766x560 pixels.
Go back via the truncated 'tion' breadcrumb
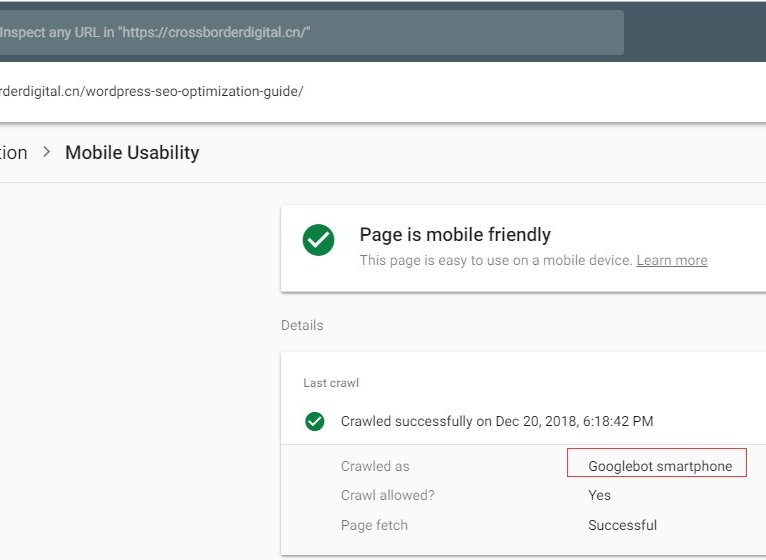[x=14, y=153]
